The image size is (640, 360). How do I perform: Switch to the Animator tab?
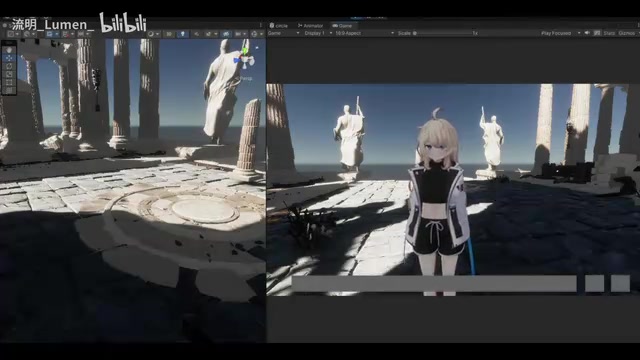coord(311,26)
